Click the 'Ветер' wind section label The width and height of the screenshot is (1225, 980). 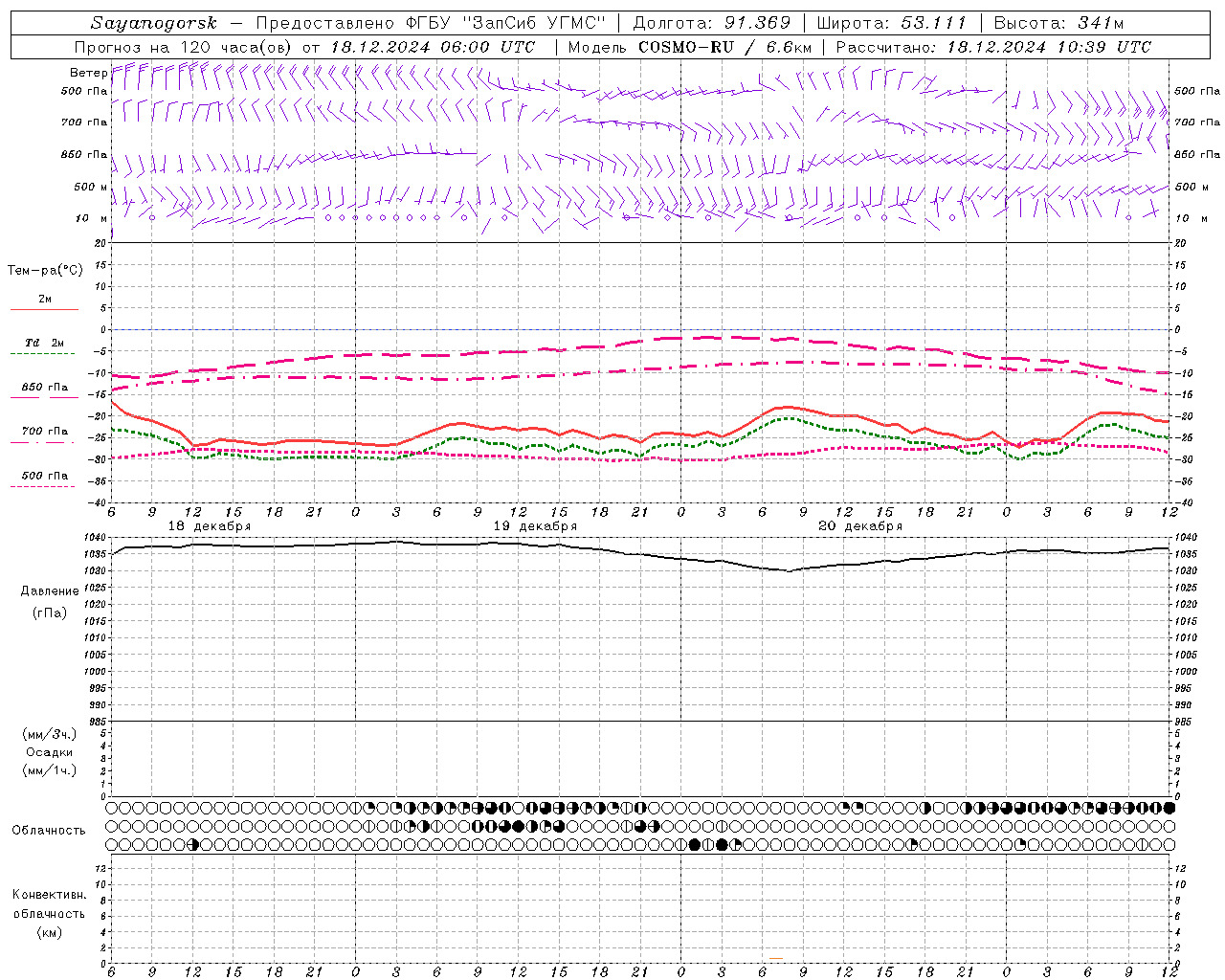[88, 73]
